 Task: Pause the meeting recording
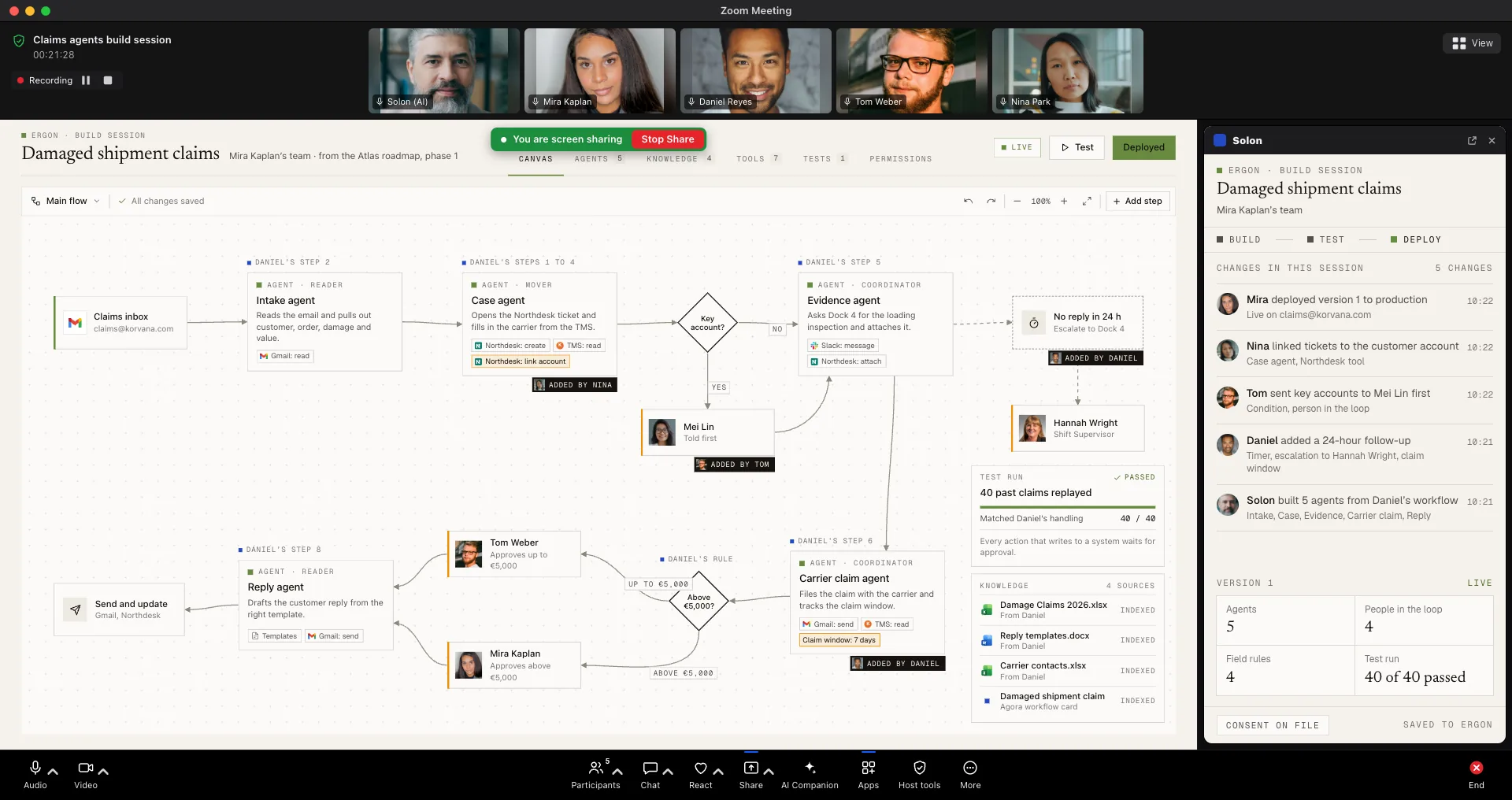(86, 80)
